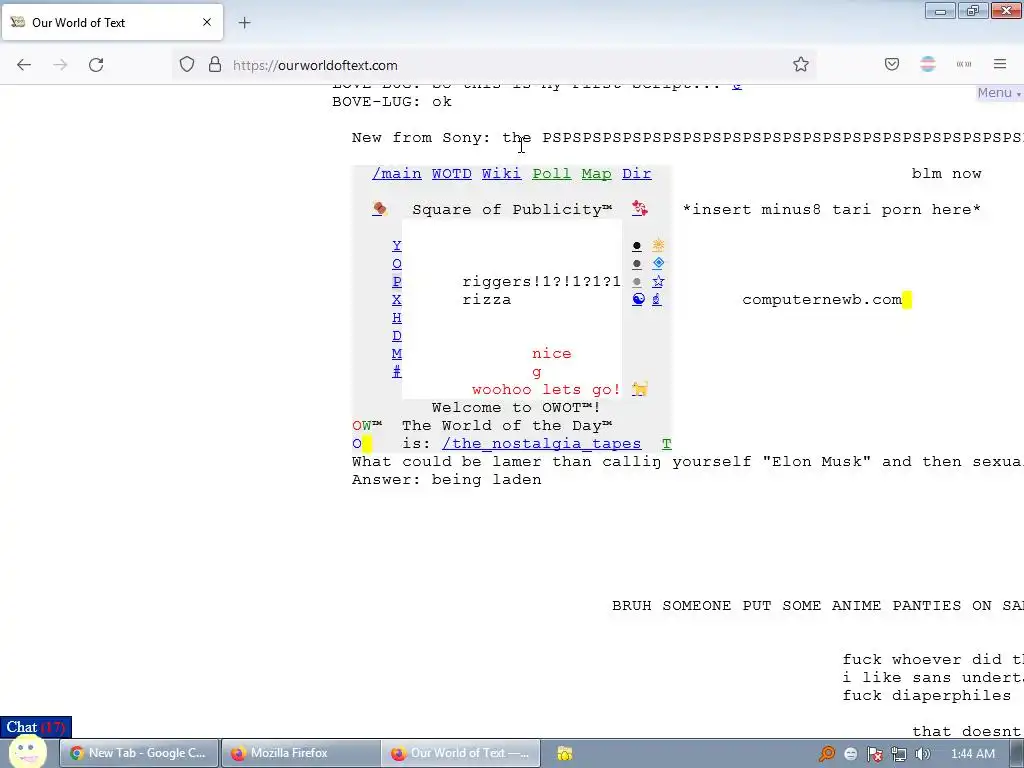The width and height of the screenshot is (1024, 768).
Task: Click the blue yin-yang icon link
Action: [638, 299]
